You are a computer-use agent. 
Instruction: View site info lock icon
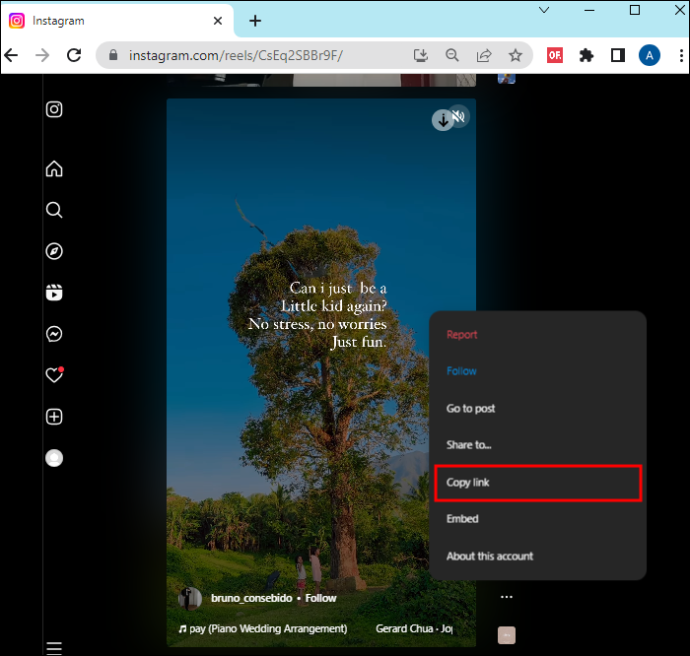pyautogui.click(x=113, y=55)
